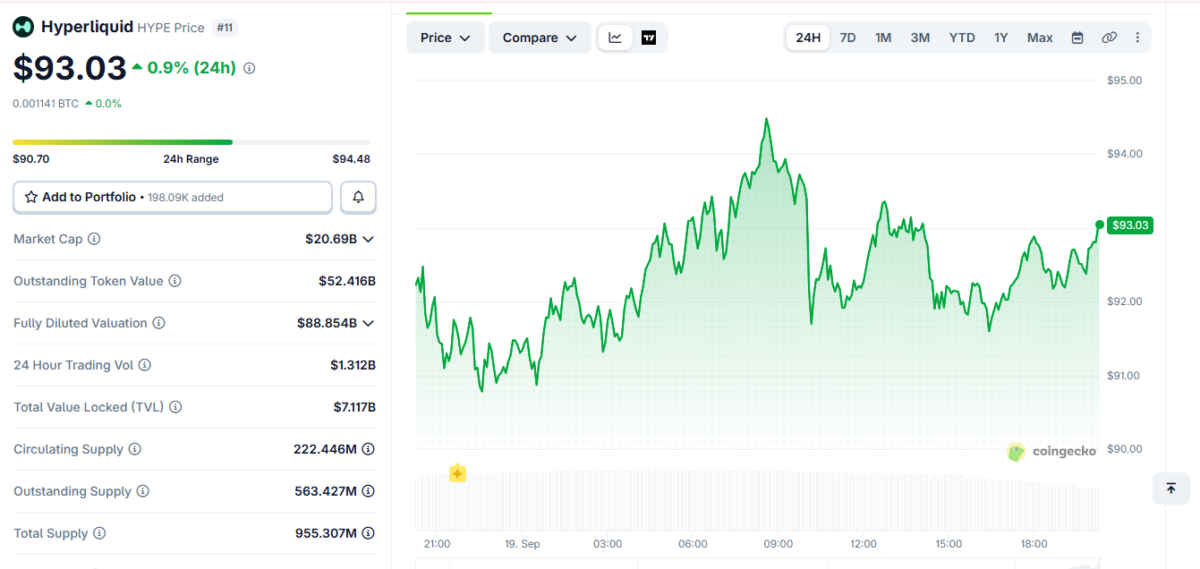Click info icon next to 222.446M value
This screenshot has height=569, width=1200.
click(x=368, y=449)
